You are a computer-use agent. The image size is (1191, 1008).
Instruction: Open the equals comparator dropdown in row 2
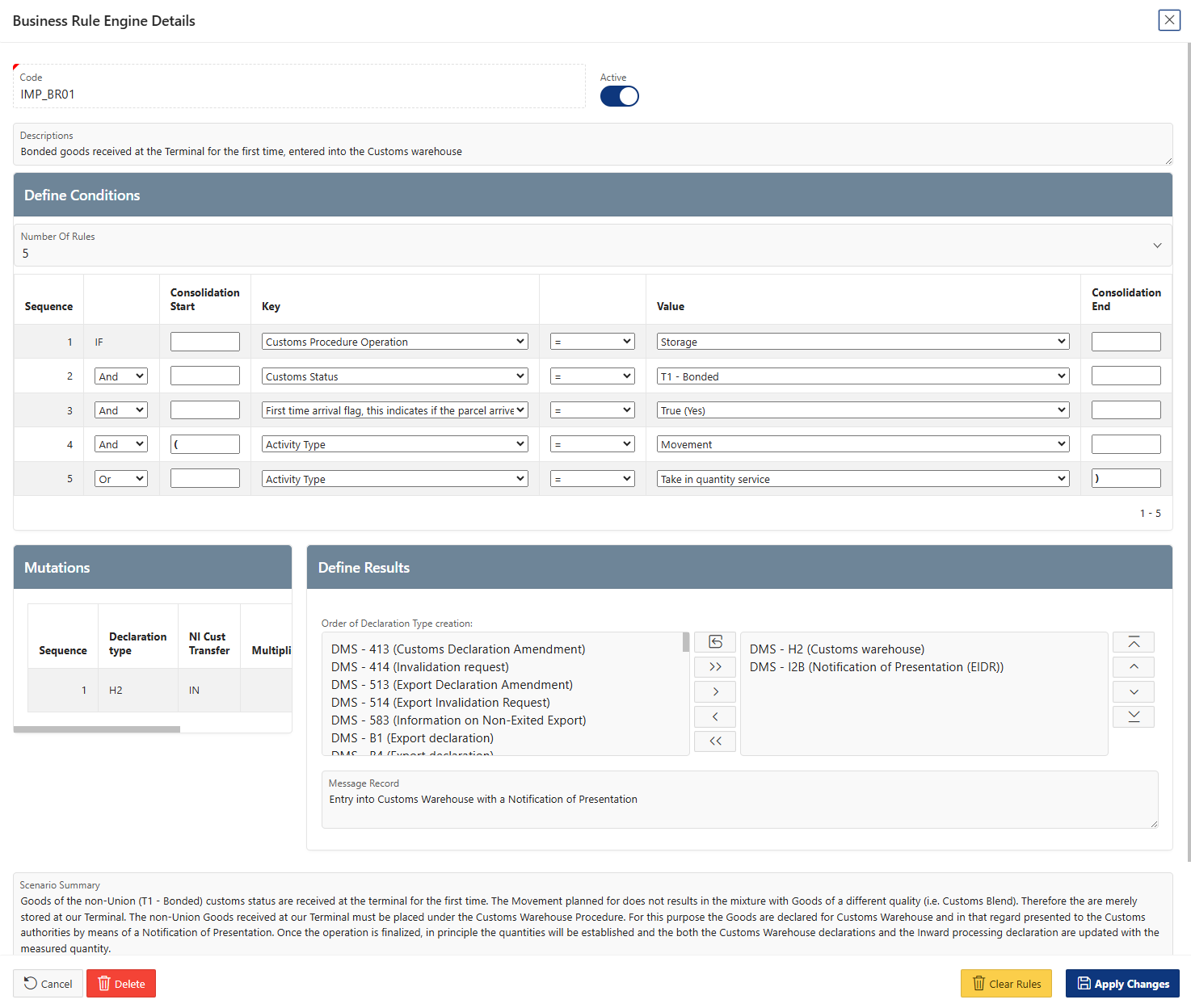click(592, 376)
